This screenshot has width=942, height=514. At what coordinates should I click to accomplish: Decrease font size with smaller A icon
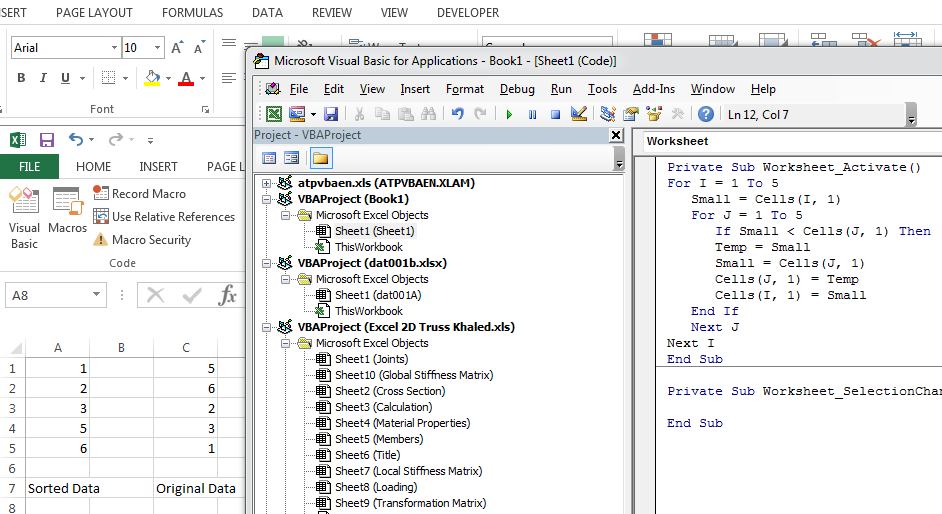(199, 47)
